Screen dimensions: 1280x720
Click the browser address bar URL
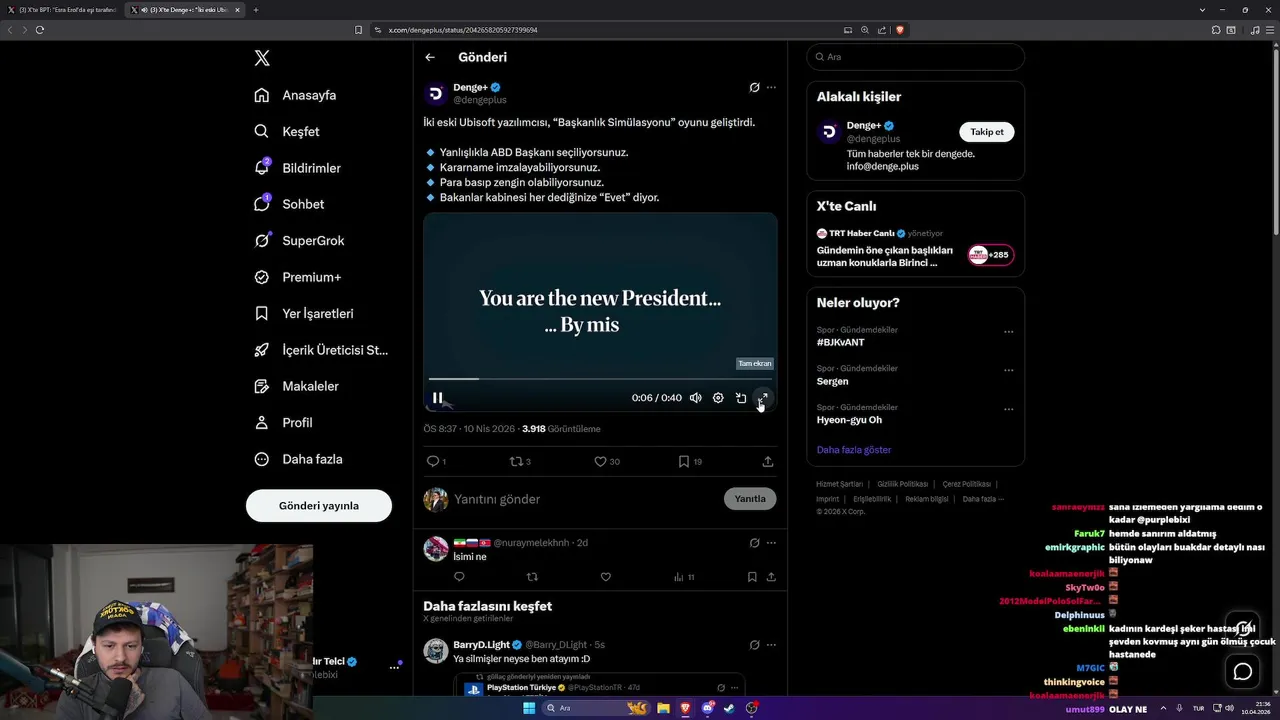point(461,30)
